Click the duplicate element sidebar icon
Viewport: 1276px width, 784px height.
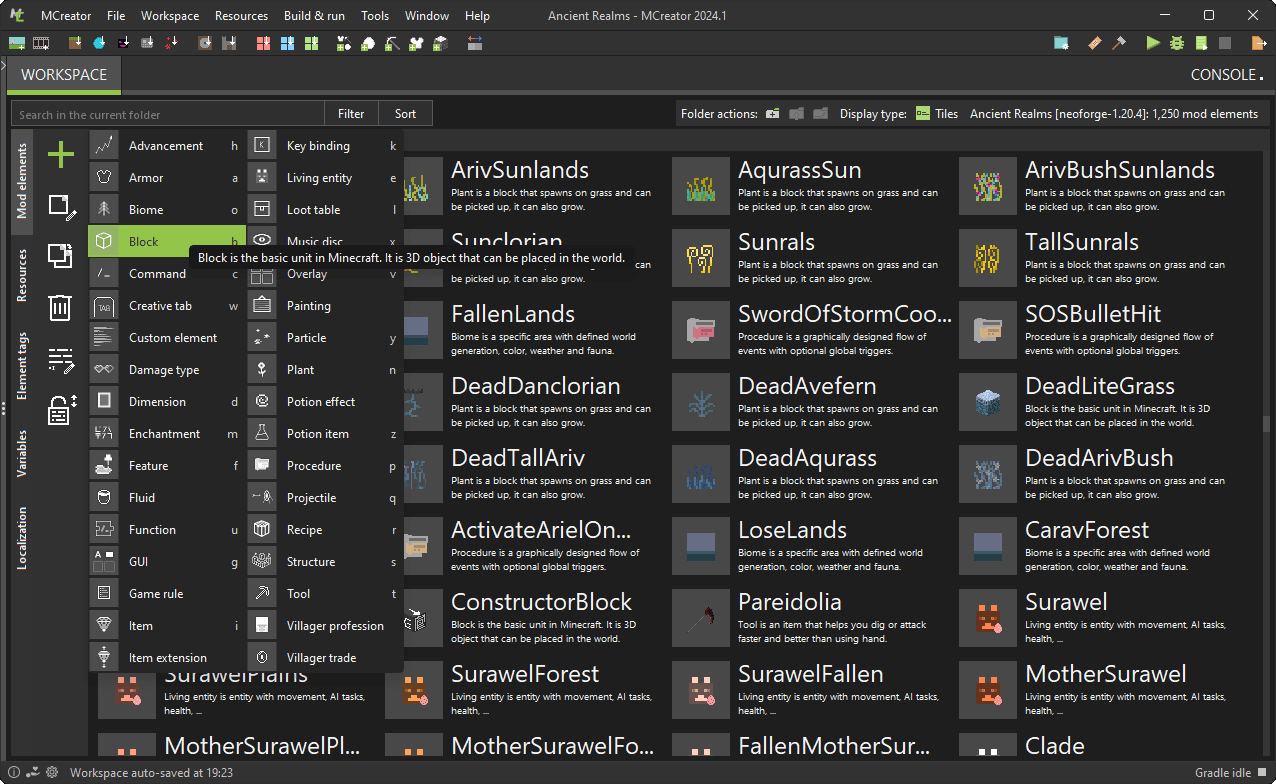pyautogui.click(x=61, y=257)
